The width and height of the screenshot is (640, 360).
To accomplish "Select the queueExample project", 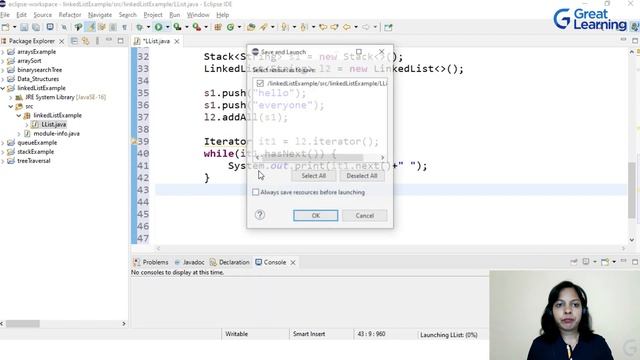I will [37, 143].
